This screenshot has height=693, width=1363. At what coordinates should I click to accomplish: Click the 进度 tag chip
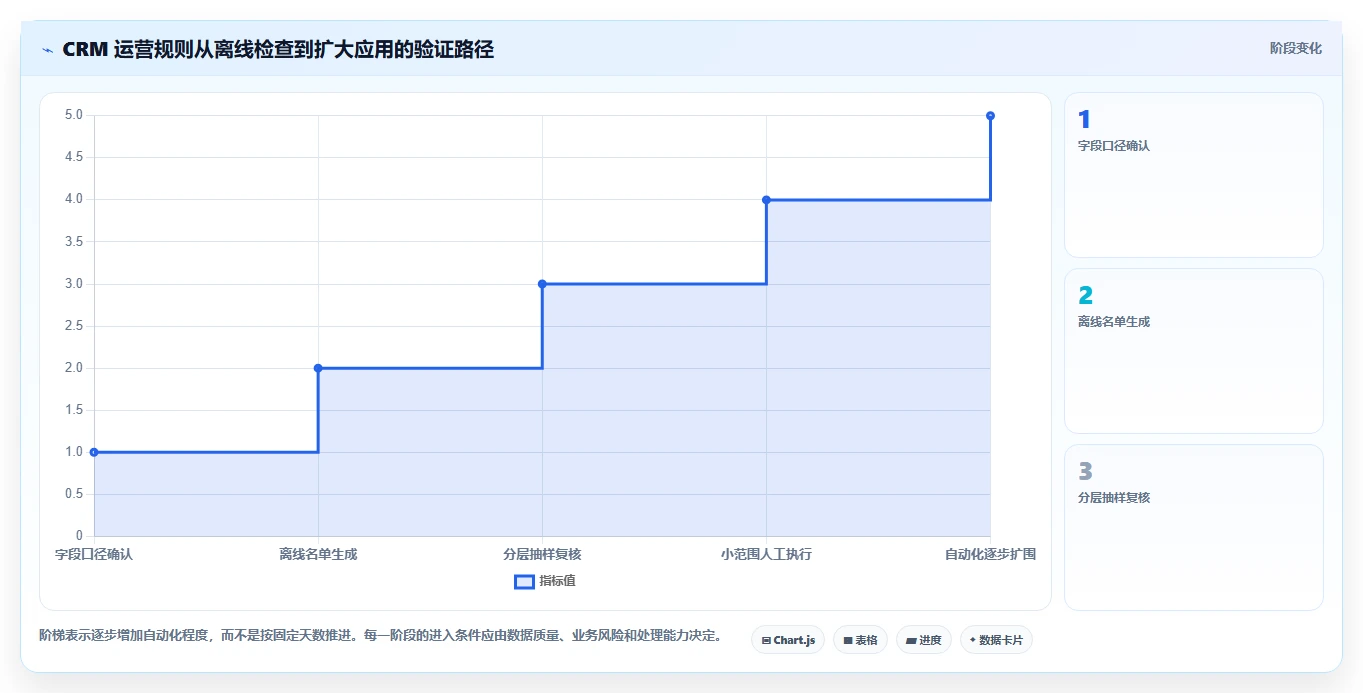pyautogui.click(x=923, y=640)
